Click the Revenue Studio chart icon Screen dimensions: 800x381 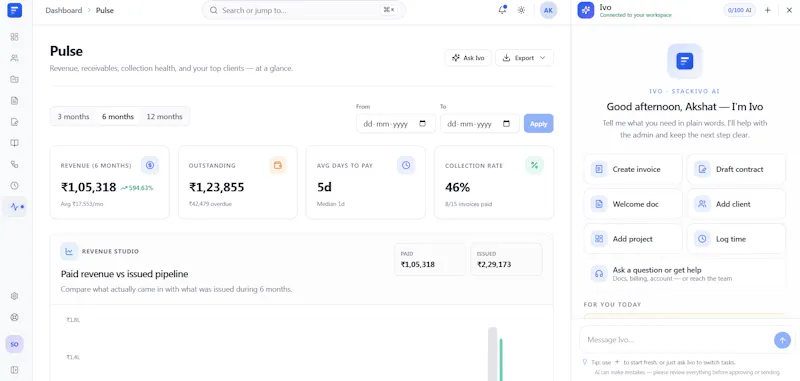[x=69, y=251]
